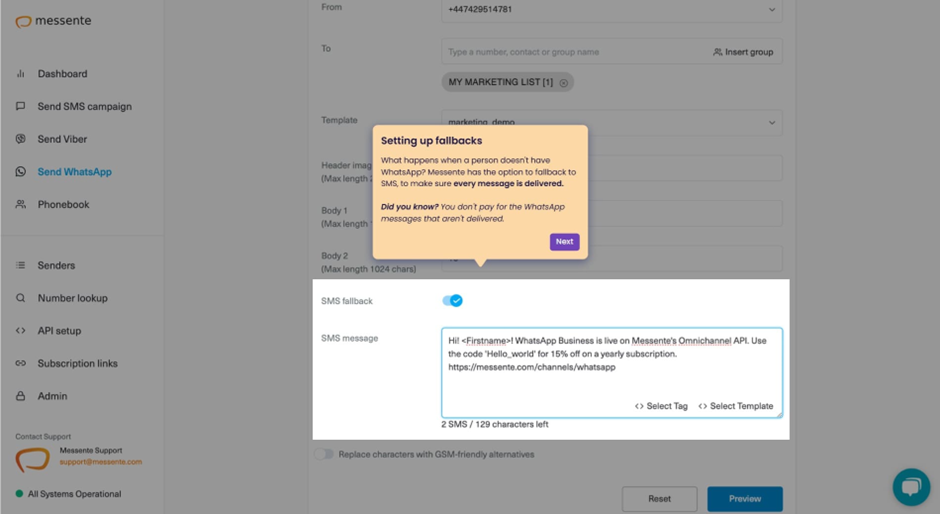Click the Preview button

(745, 498)
